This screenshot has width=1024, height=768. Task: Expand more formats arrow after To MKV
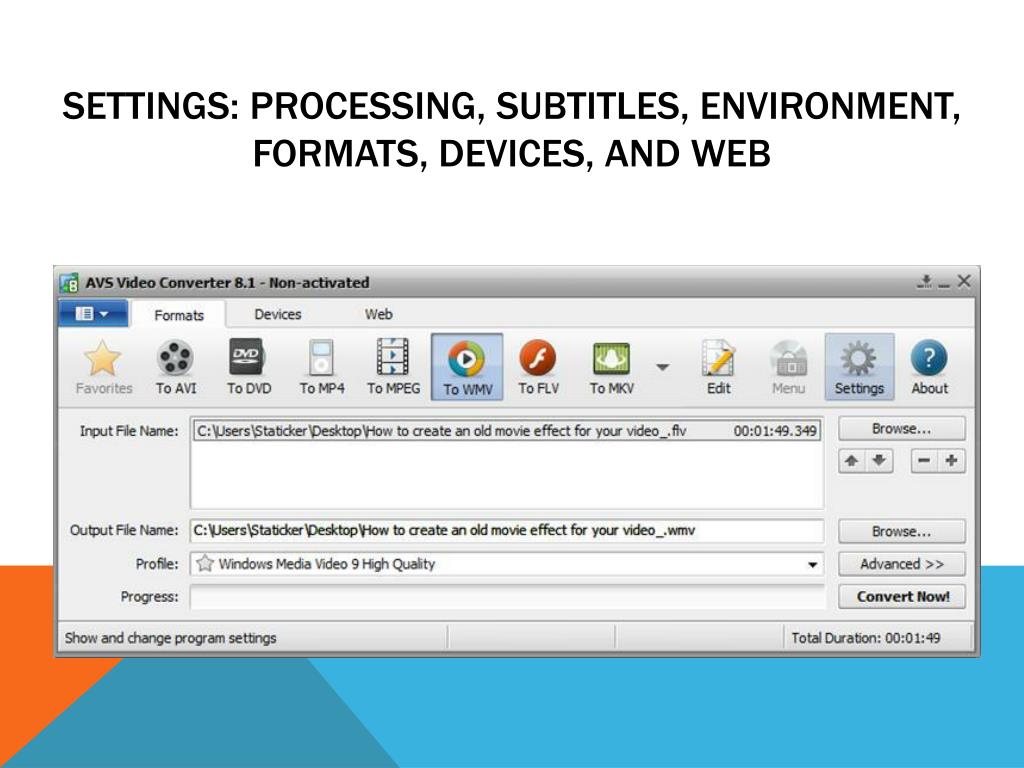[662, 367]
